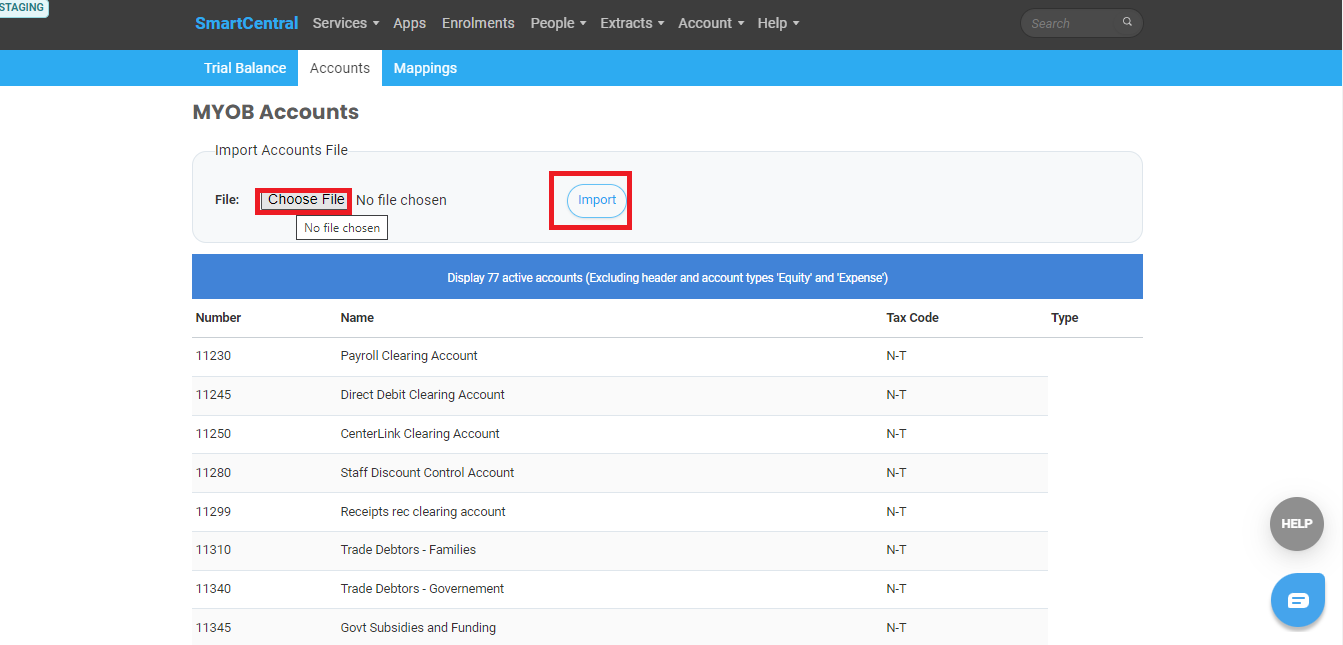The width and height of the screenshot is (1343, 645).
Task: Select account number 11250
Action: 213,434
